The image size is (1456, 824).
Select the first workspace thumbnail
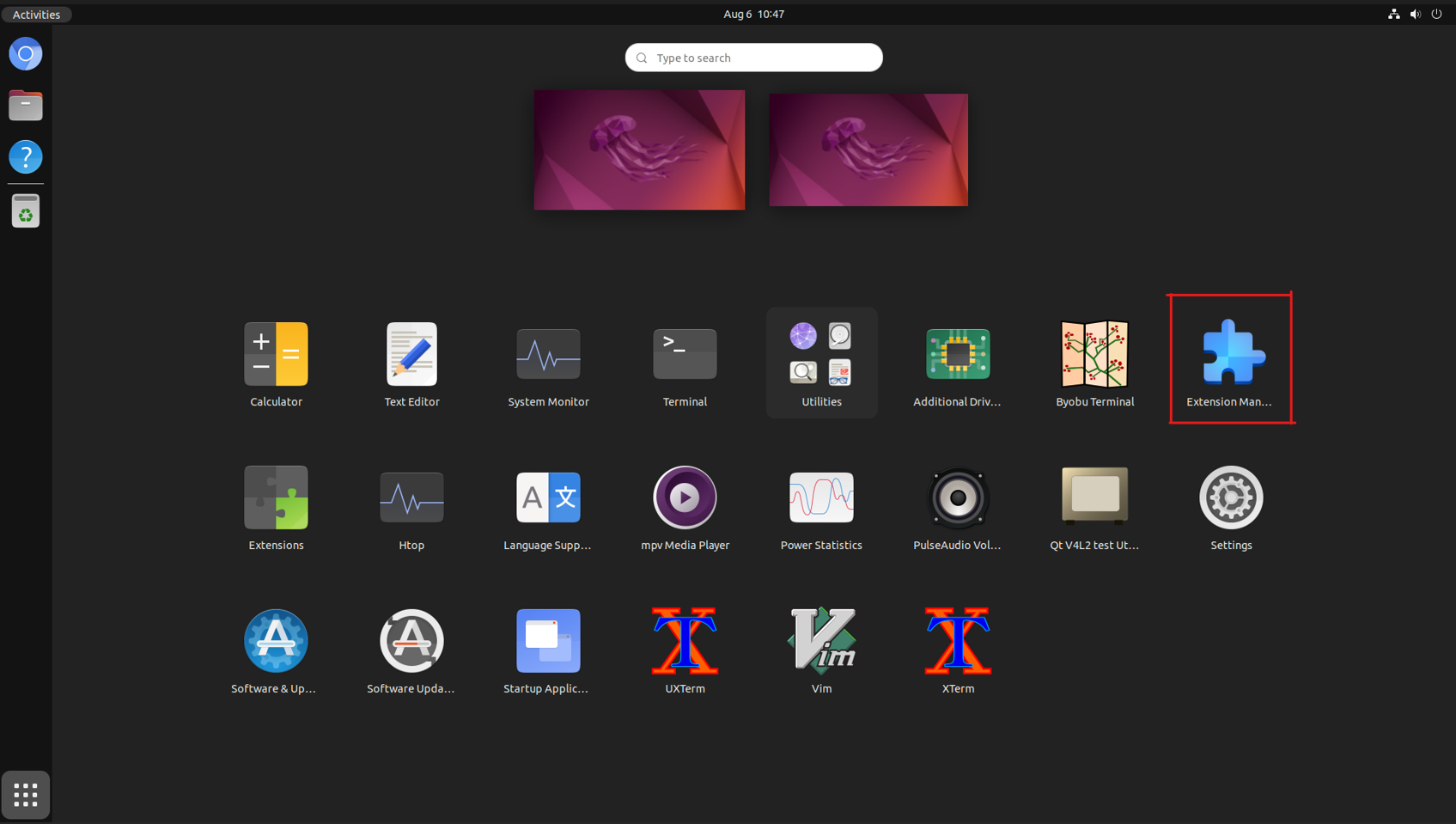pos(639,150)
